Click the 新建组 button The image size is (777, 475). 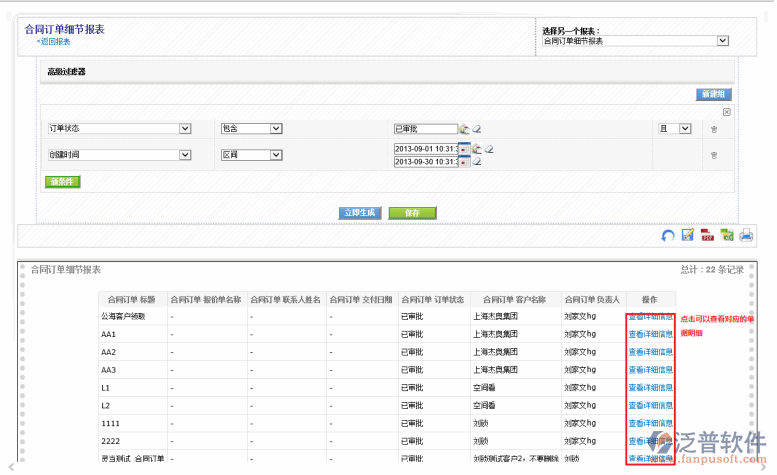pyautogui.click(x=713, y=94)
